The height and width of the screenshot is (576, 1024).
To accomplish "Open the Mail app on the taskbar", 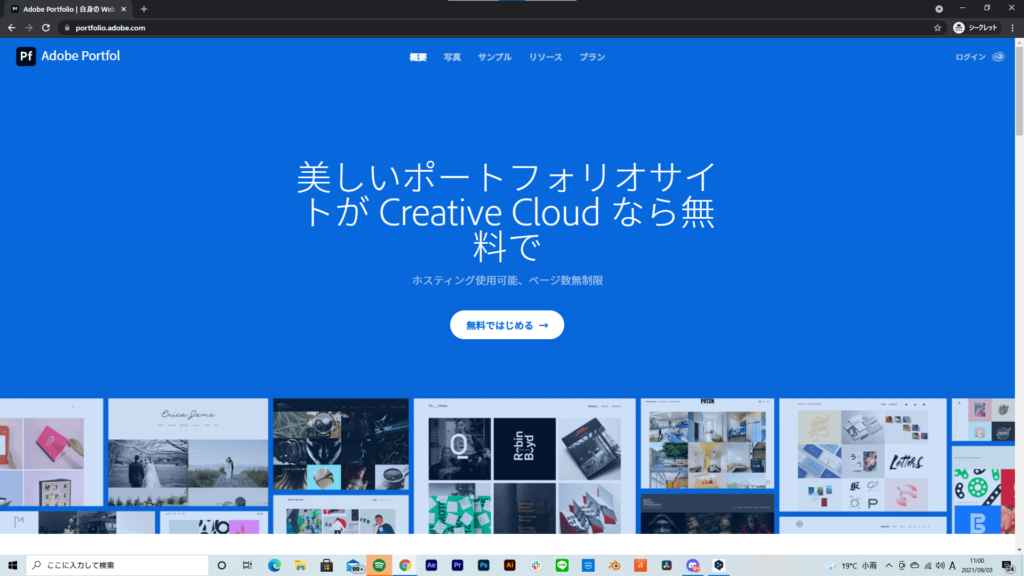I will tap(353, 566).
